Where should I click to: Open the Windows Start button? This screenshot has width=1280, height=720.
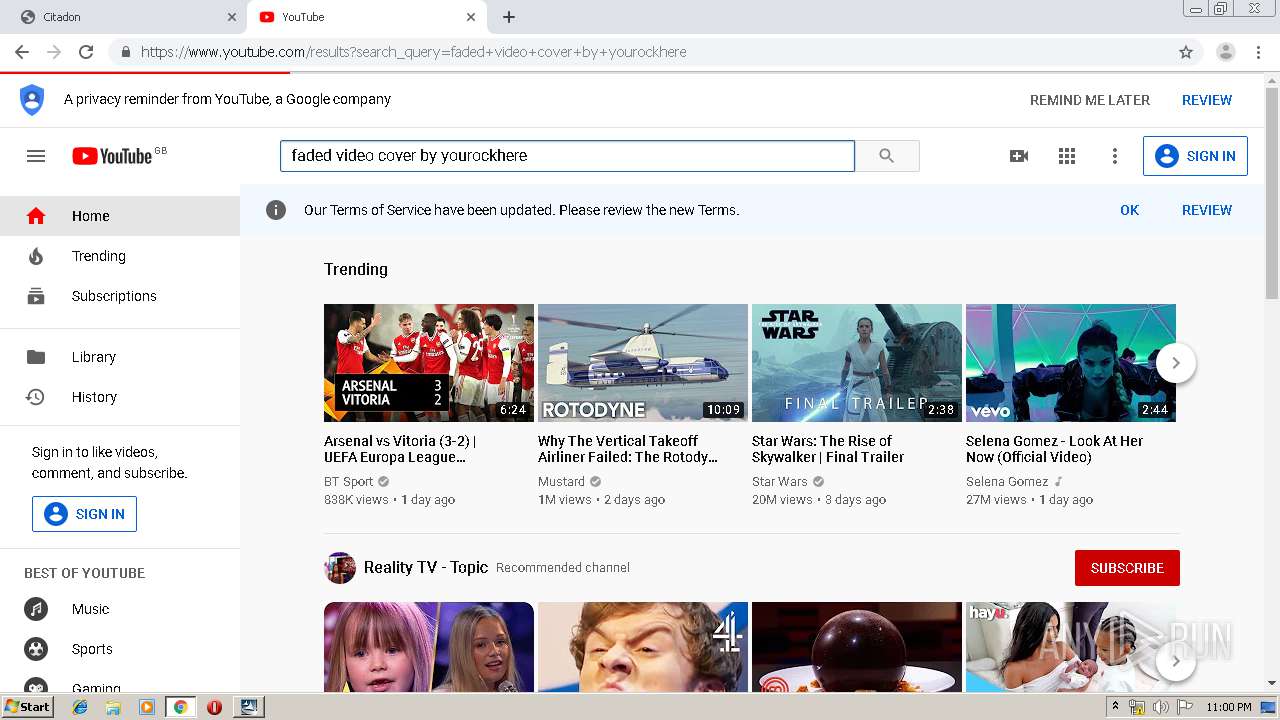27,707
